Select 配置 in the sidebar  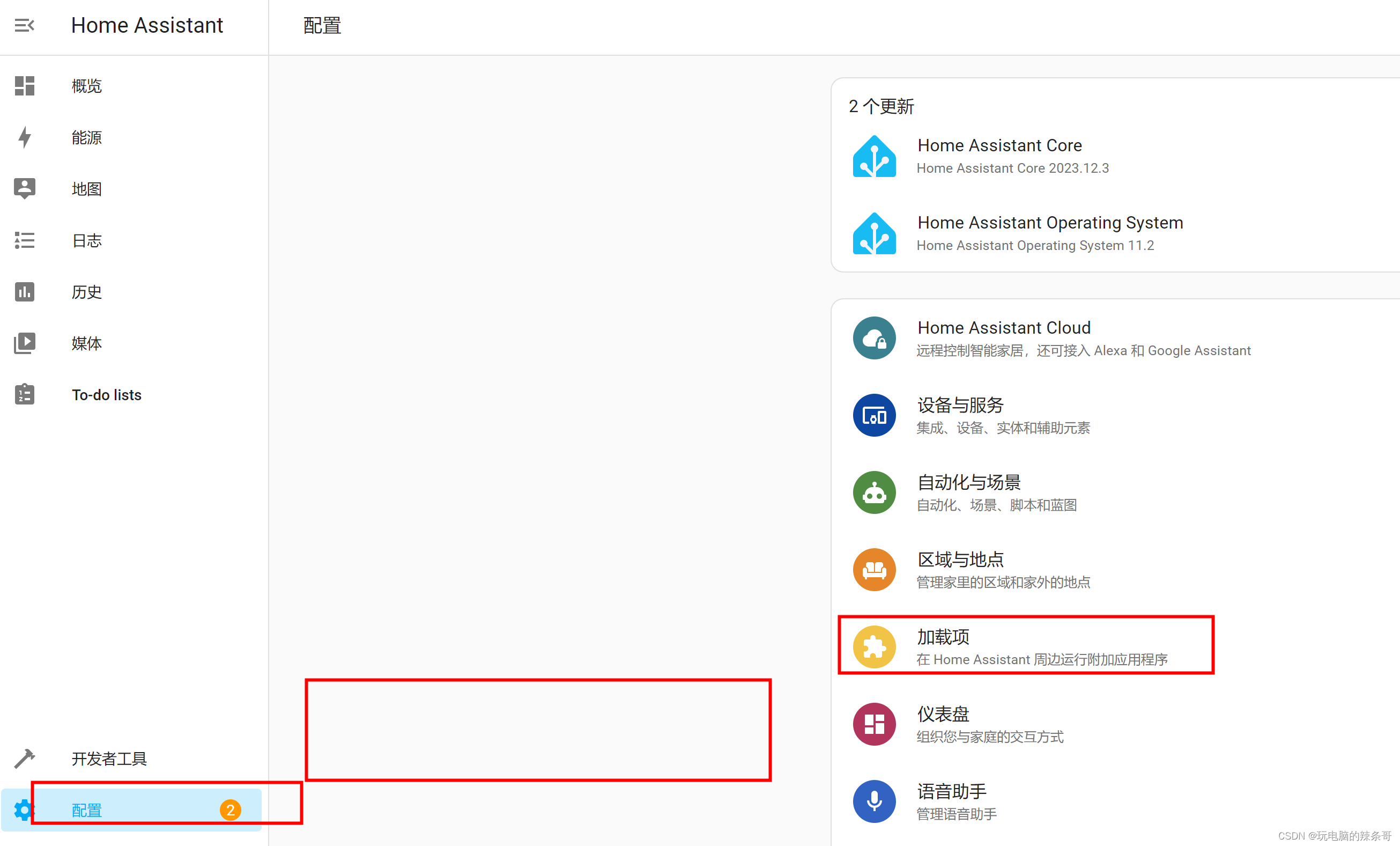coord(132,810)
